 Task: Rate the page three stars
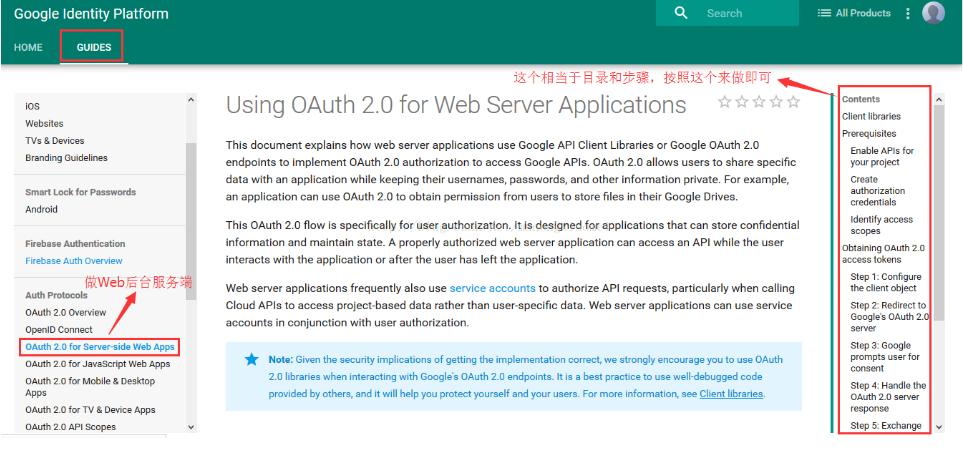click(x=759, y=102)
